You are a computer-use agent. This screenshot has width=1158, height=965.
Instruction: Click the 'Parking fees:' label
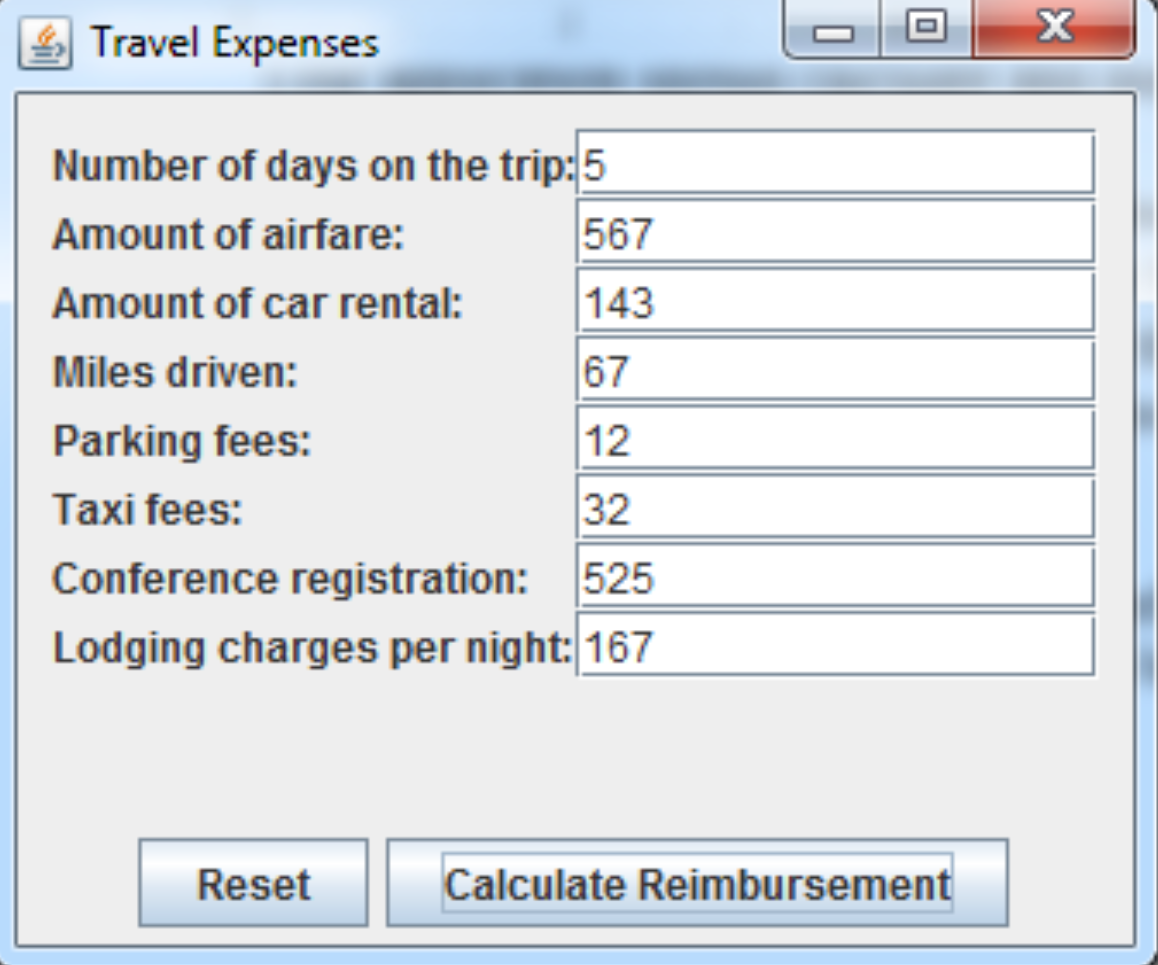coord(182,442)
